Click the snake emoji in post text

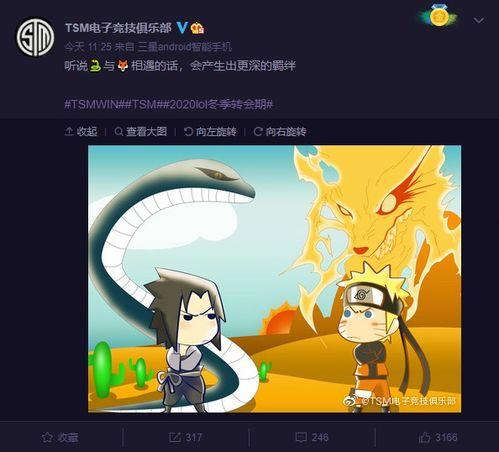coord(95,66)
